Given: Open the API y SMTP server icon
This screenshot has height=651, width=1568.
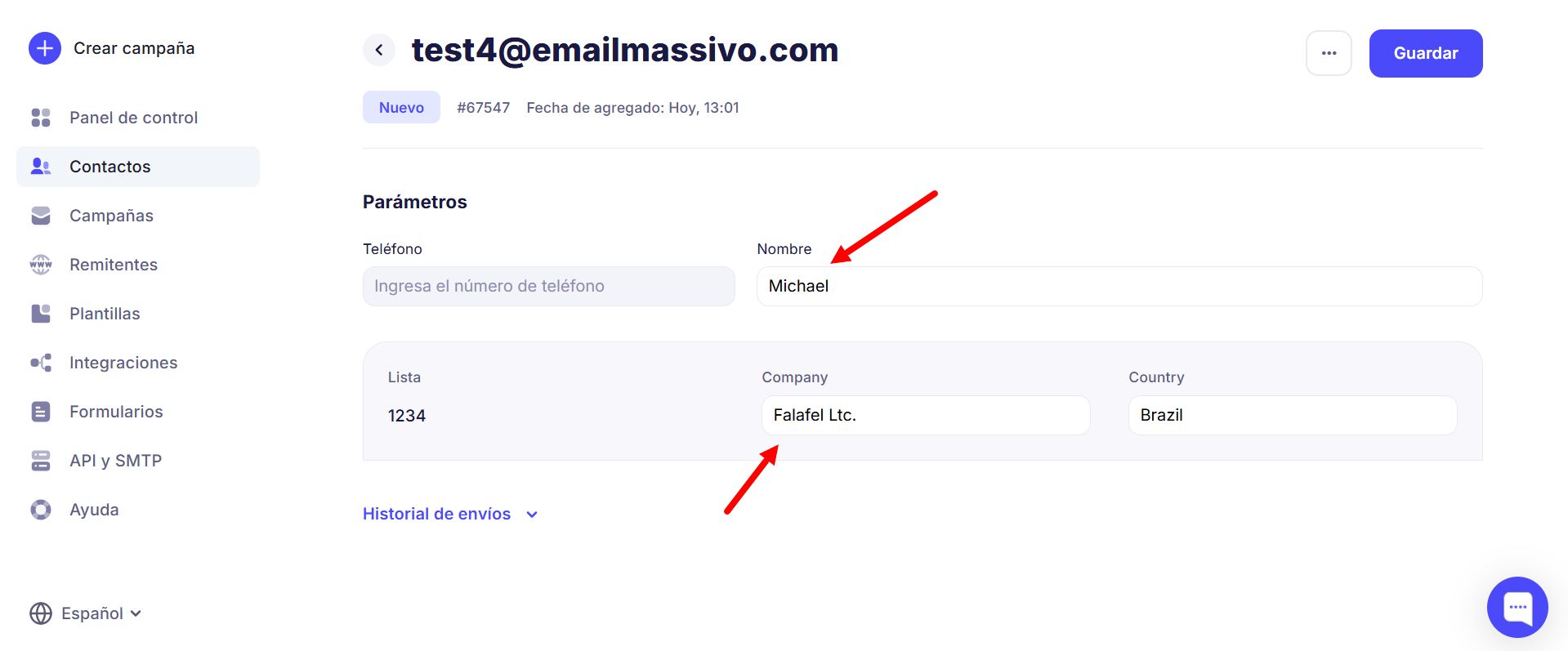Looking at the screenshot, I should point(41,461).
